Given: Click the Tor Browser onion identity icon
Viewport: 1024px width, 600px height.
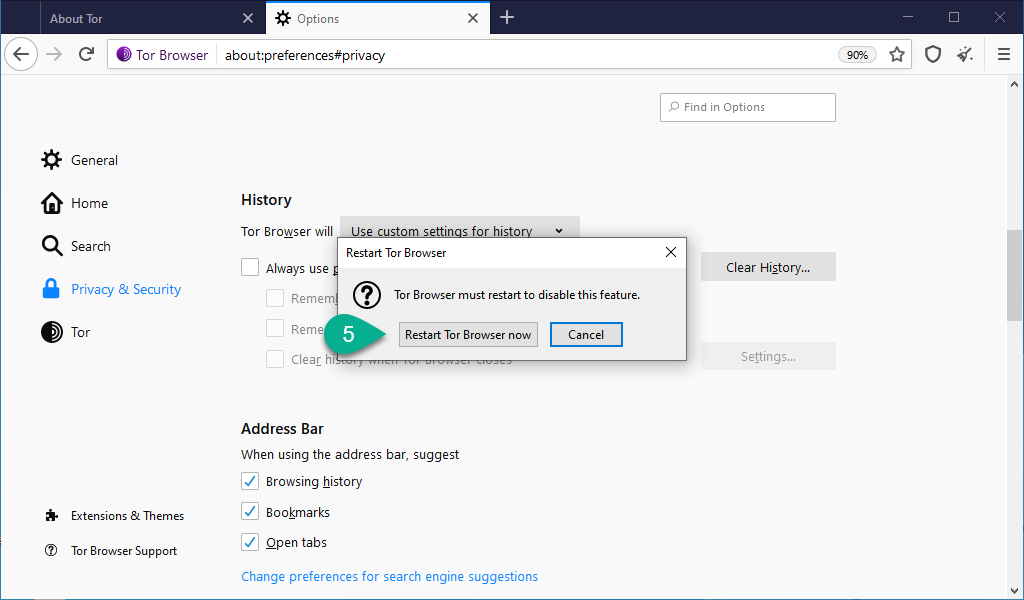Looking at the screenshot, I should point(124,55).
